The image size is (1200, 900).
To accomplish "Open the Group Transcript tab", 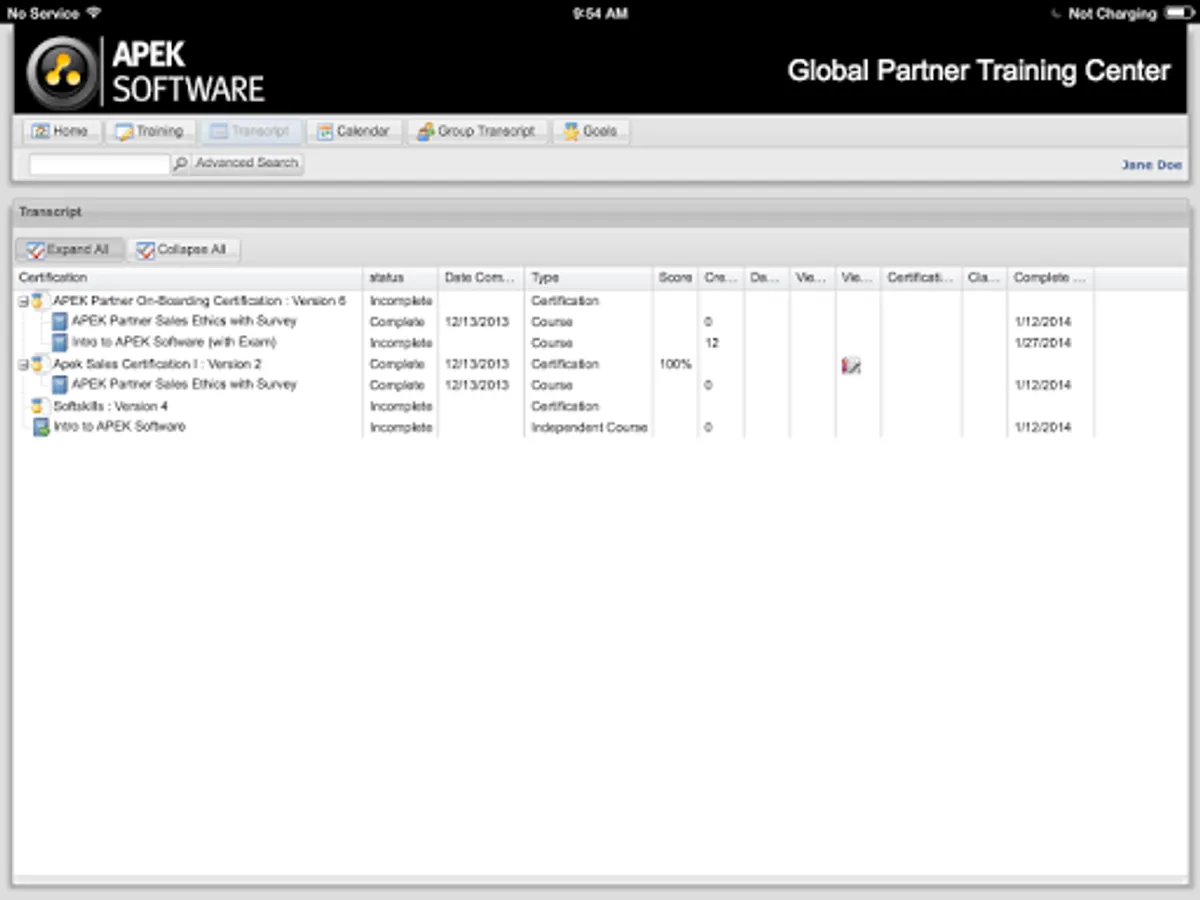I will coord(478,131).
